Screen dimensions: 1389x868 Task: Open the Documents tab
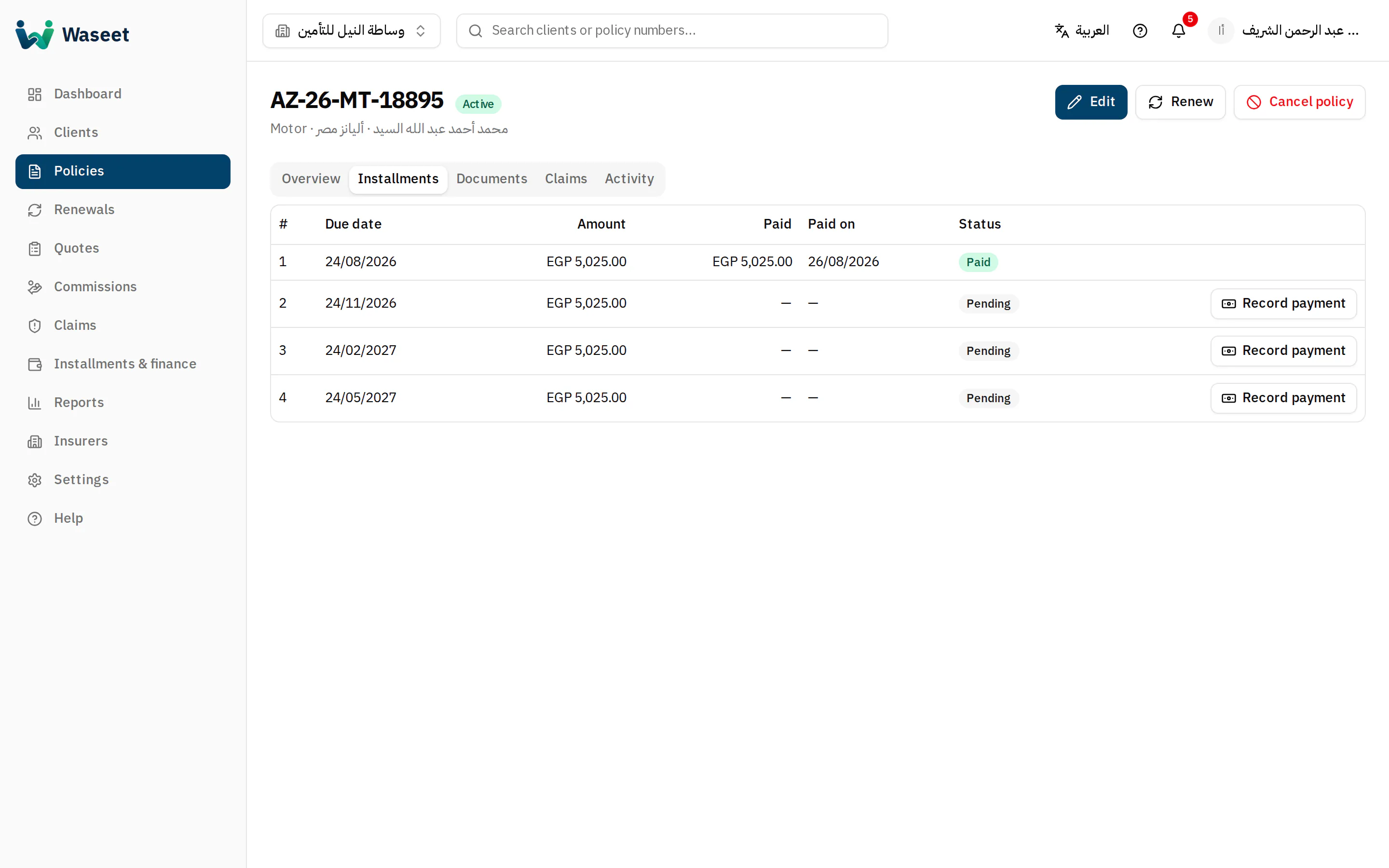[491, 179]
